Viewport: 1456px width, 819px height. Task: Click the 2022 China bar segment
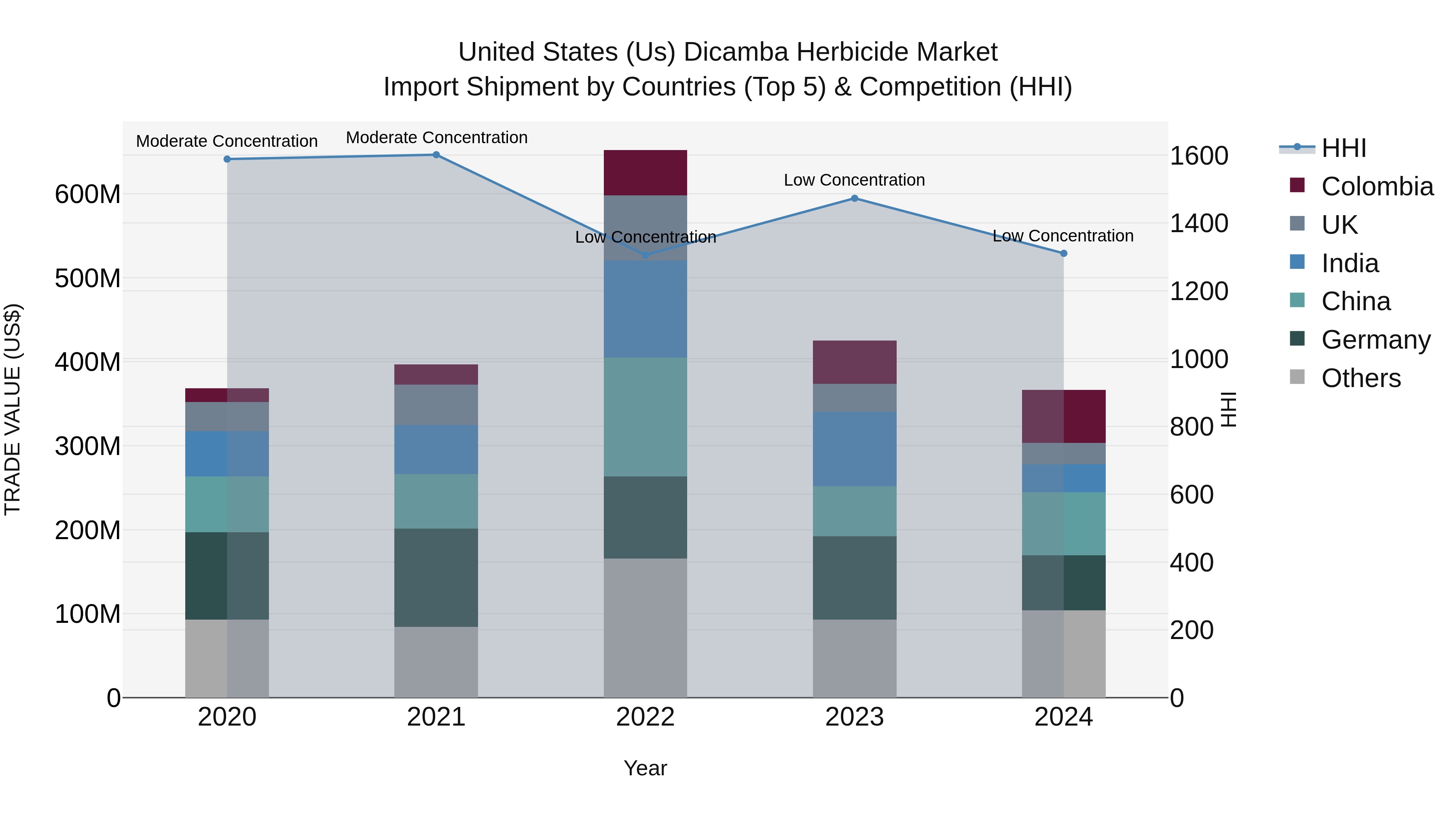(x=645, y=417)
